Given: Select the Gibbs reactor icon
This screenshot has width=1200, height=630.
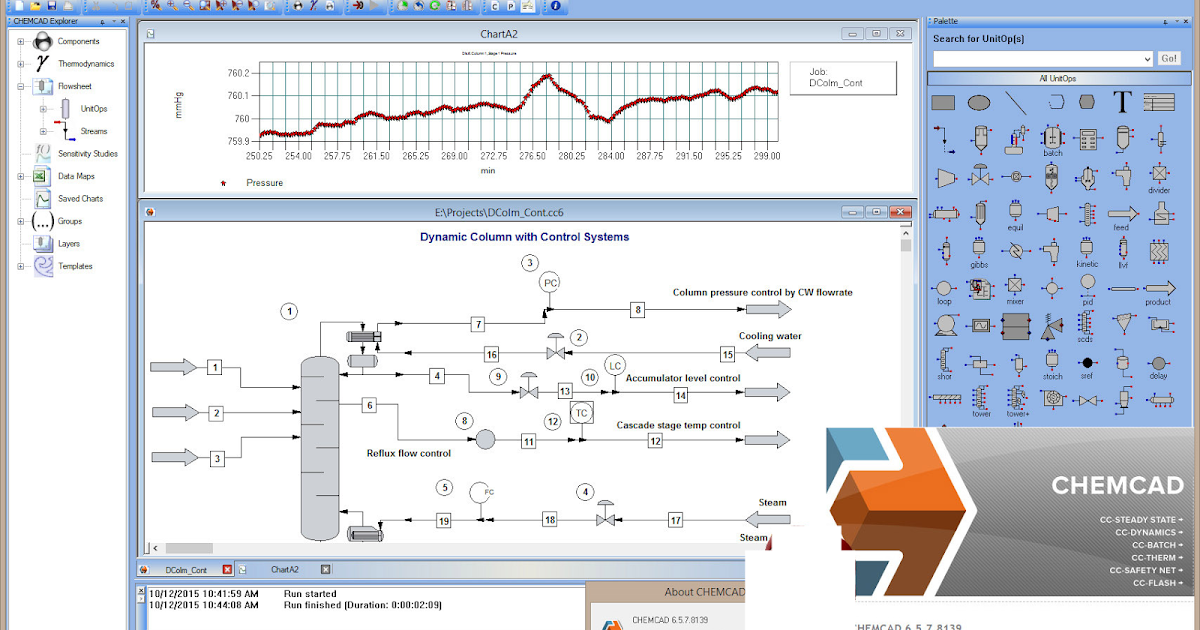Looking at the screenshot, I should coord(979,247).
